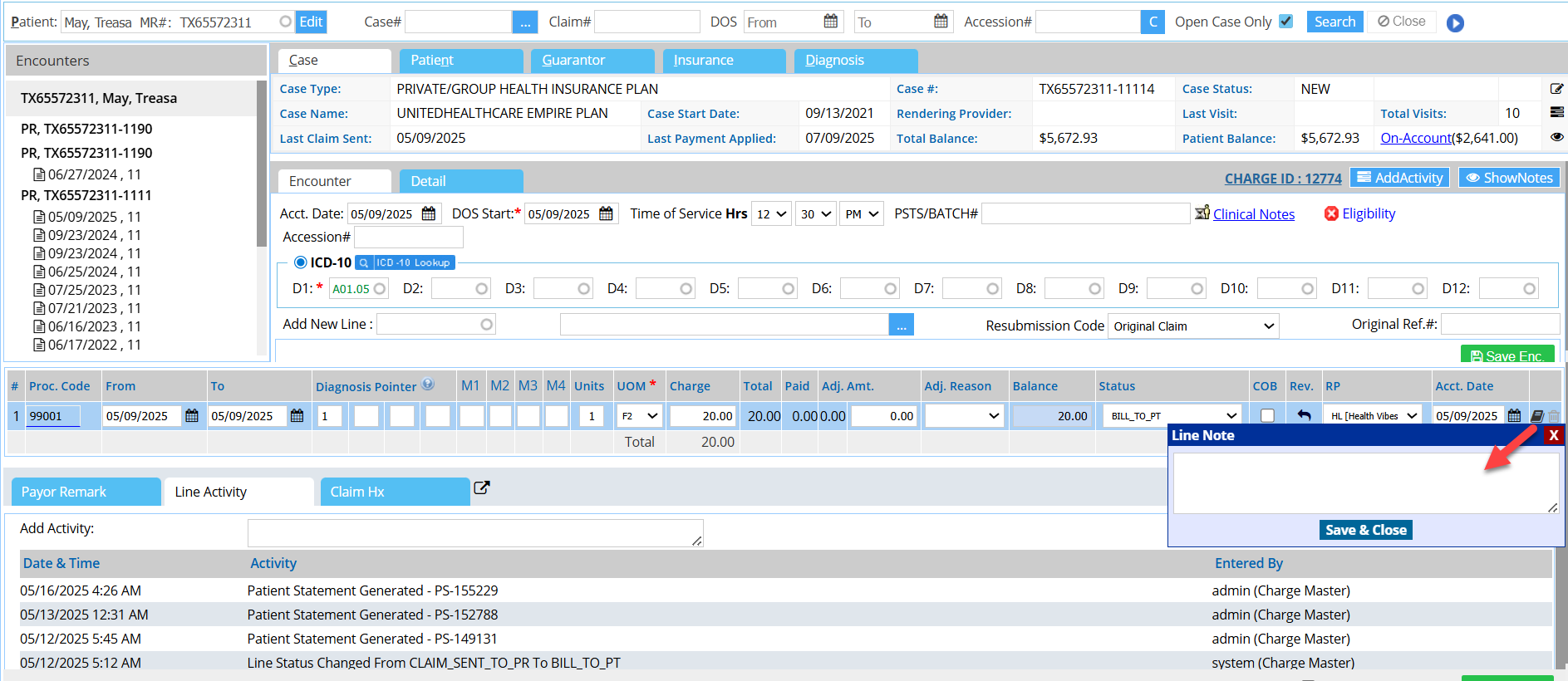Tick the COB checkbox on line 1
Viewport: 1568px width, 681px height.
tap(1267, 416)
